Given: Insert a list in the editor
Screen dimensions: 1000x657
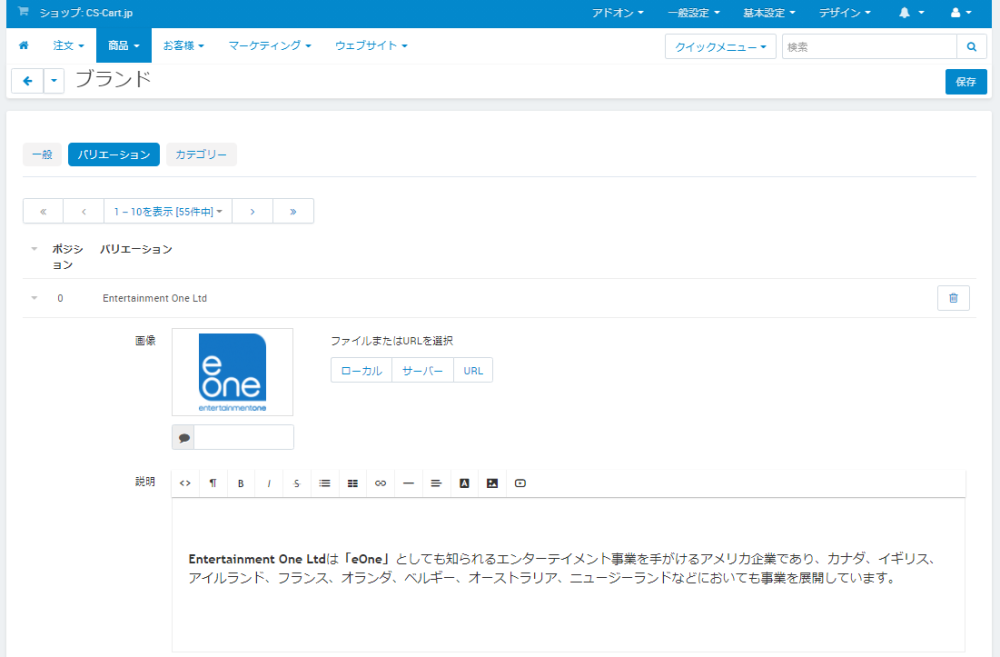Looking at the screenshot, I should click(x=325, y=484).
